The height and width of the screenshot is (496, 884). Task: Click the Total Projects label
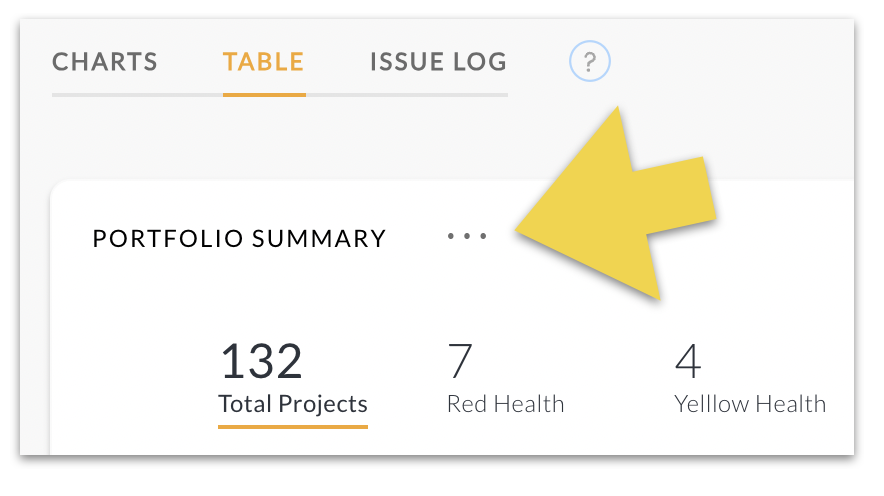click(293, 405)
